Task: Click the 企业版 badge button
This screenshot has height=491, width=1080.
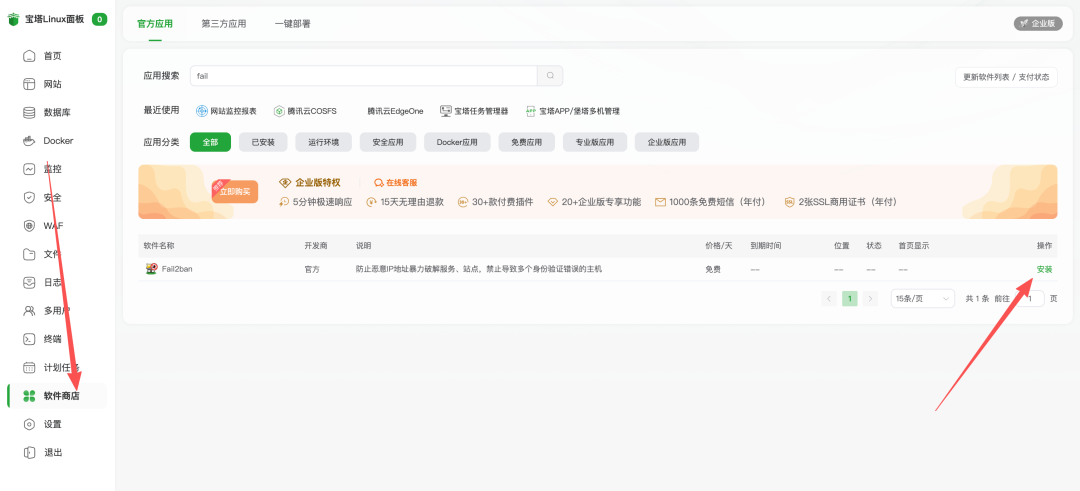Action: pyautogui.click(x=1038, y=23)
